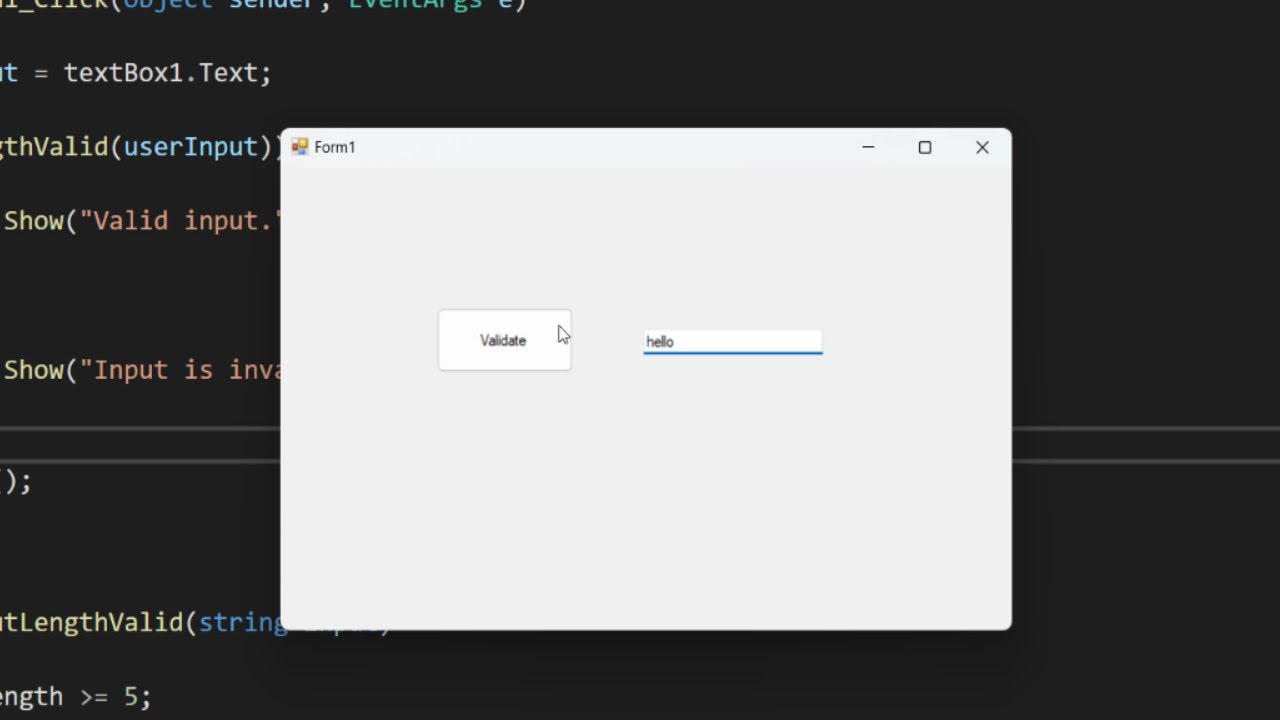1280x720 pixels.
Task: Click the number 5 in code editor
Action: tap(130, 696)
